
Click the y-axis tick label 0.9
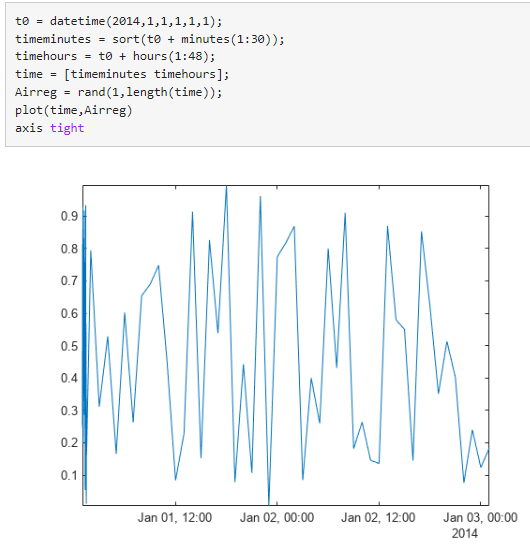[69, 216]
